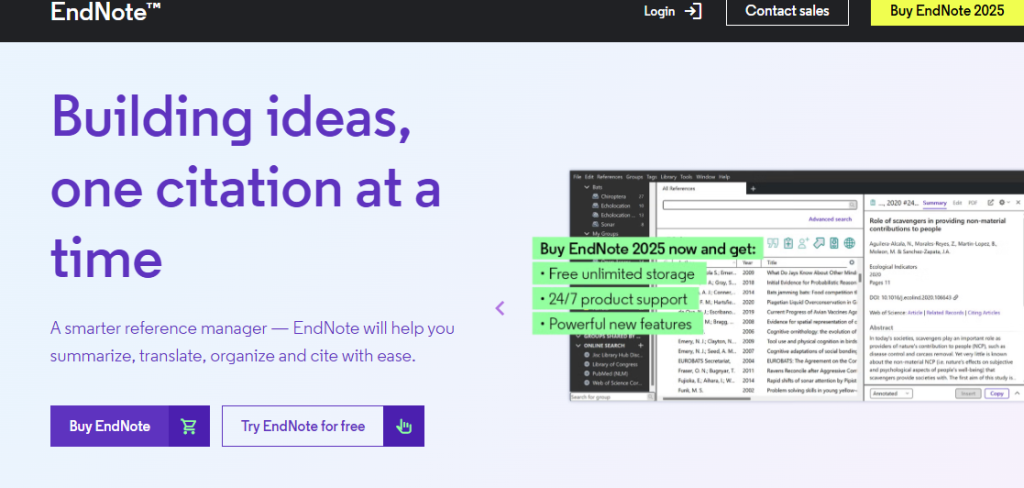Screen dimensions: 1024x488
Task: Open the Citing Articles link
Action: 984,313
